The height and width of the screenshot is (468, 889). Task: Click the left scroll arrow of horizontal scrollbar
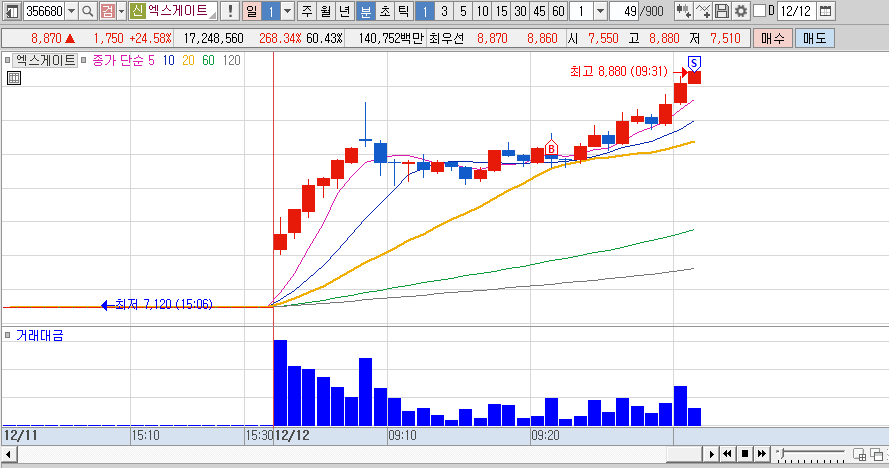pos(9,454)
